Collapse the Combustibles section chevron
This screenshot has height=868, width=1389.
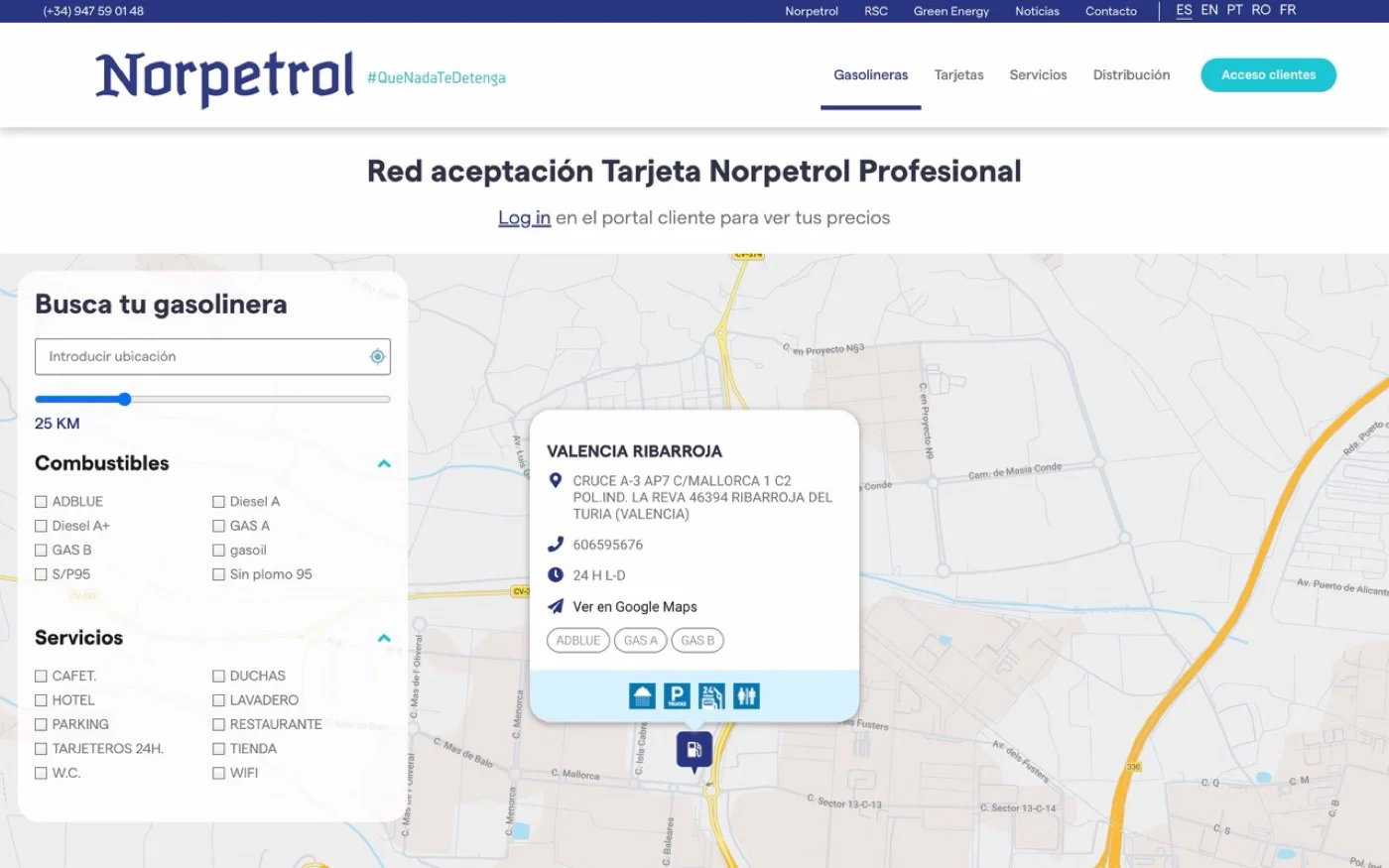[x=384, y=463]
